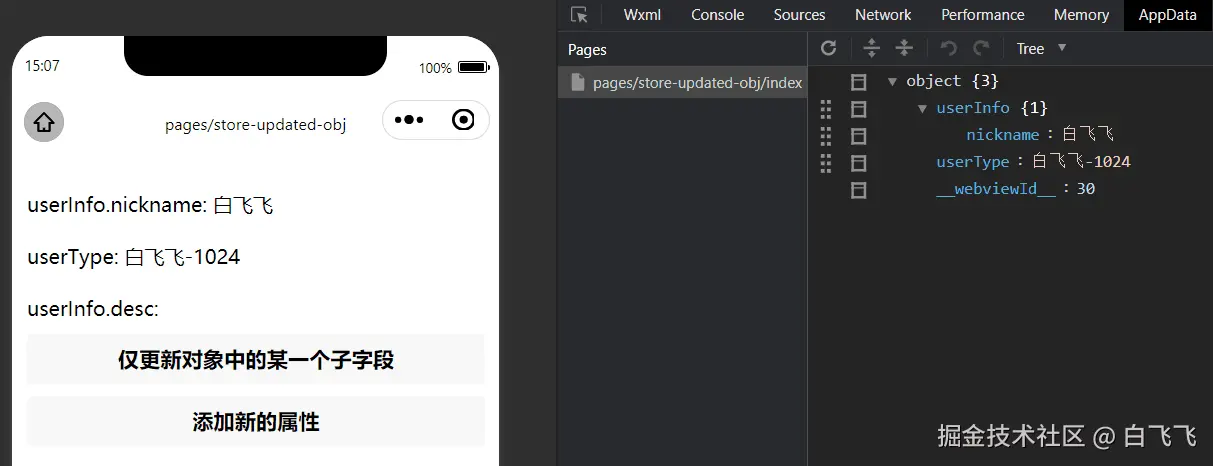The height and width of the screenshot is (466, 1213).
Task: Click the undo arrow in AppData toolbar
Action: pyautogui.click(x=948, y=48)
